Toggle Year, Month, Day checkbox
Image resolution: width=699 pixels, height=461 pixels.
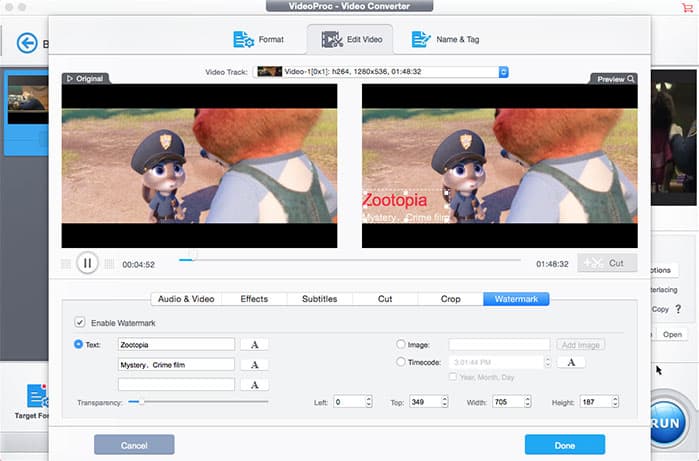(453, 377)
